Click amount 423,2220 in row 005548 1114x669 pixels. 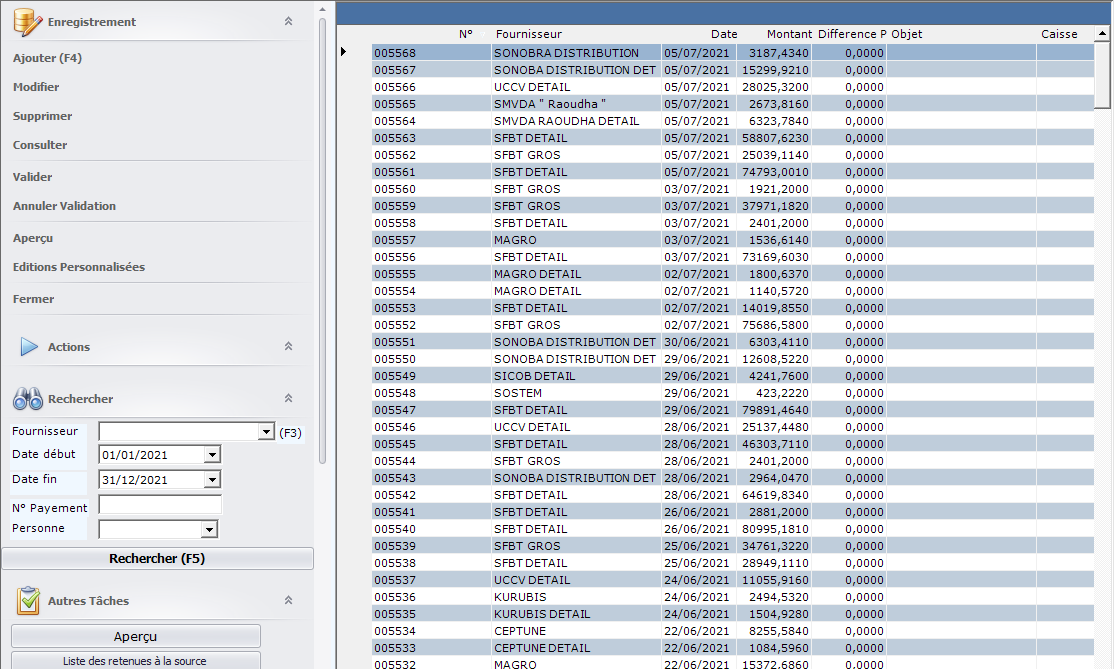(782, 393)
